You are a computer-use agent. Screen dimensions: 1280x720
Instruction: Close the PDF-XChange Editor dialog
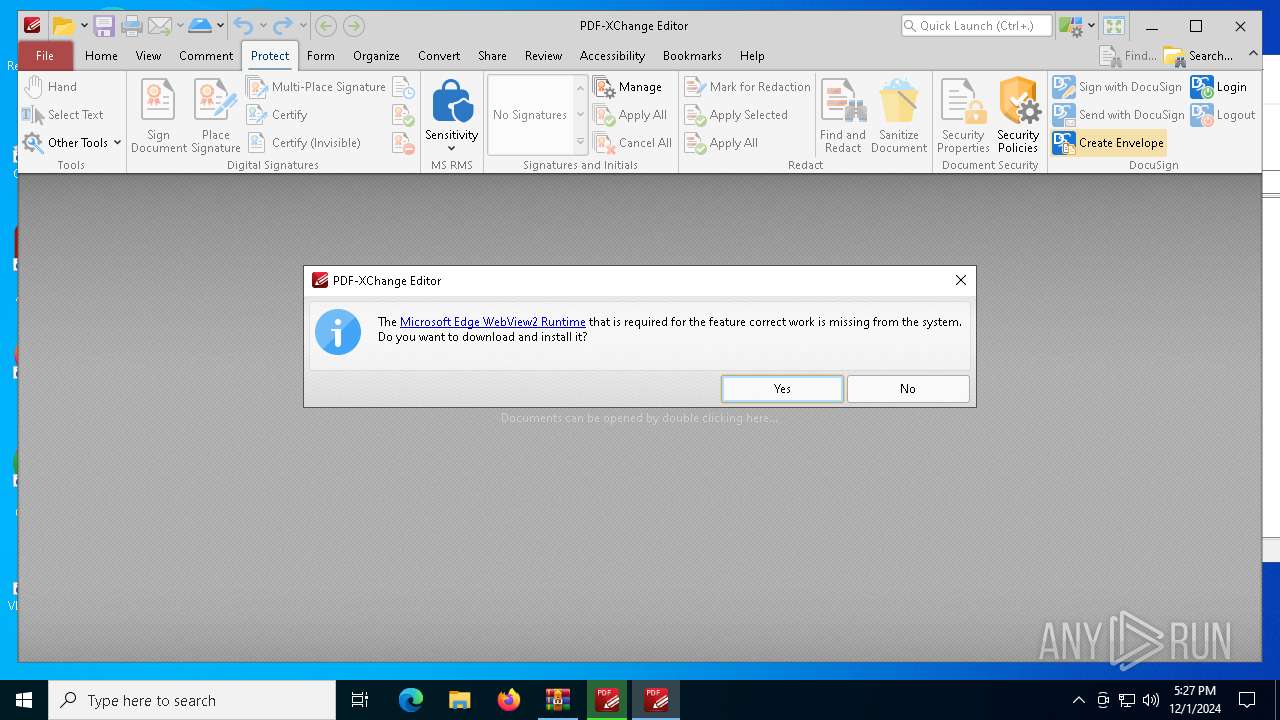960,280
